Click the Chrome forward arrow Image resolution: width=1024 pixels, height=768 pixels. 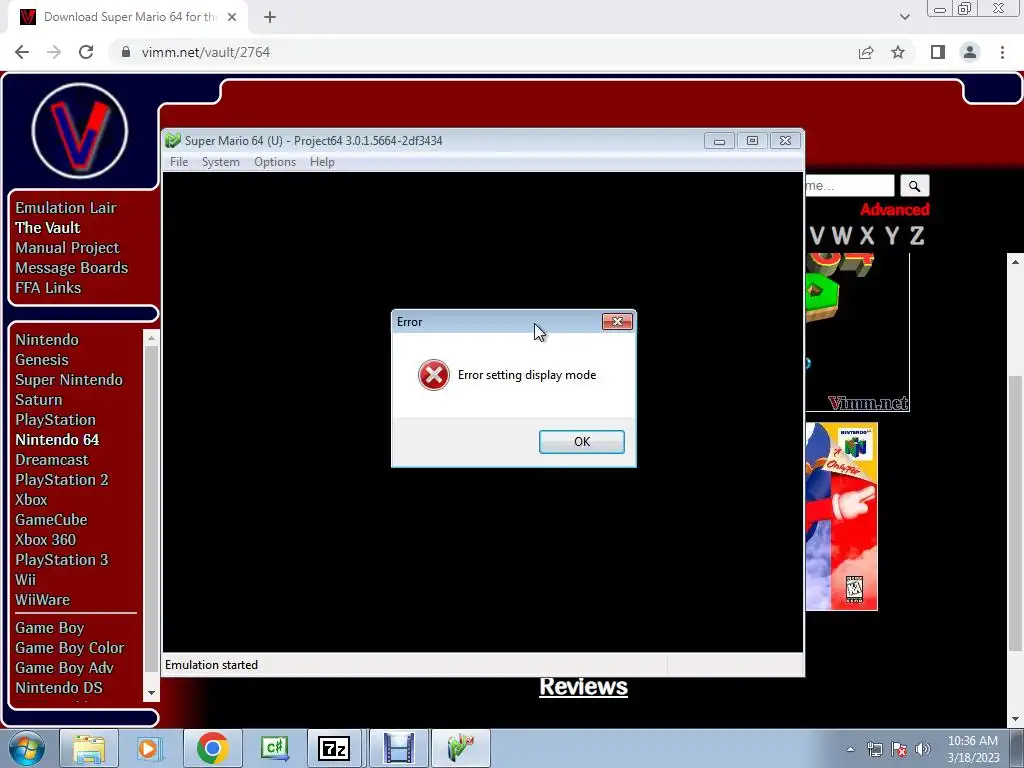(54, 52)
